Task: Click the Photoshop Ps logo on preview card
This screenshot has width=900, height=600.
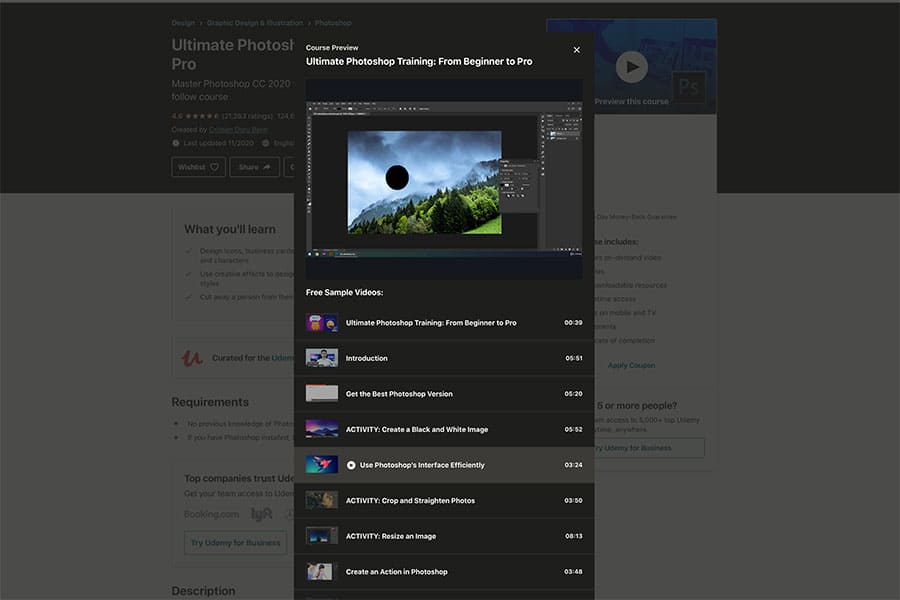Action: click(688, 87)
